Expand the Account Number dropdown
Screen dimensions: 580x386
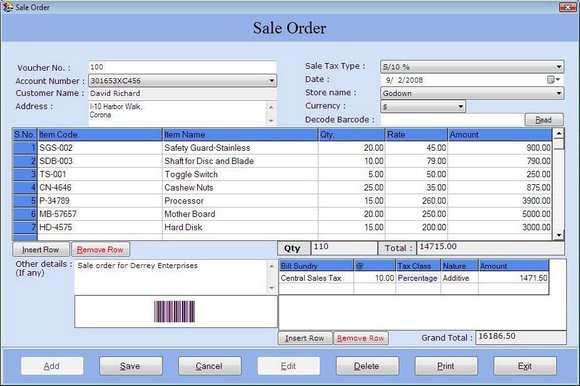pyautogui.click(x=272, y=81)
